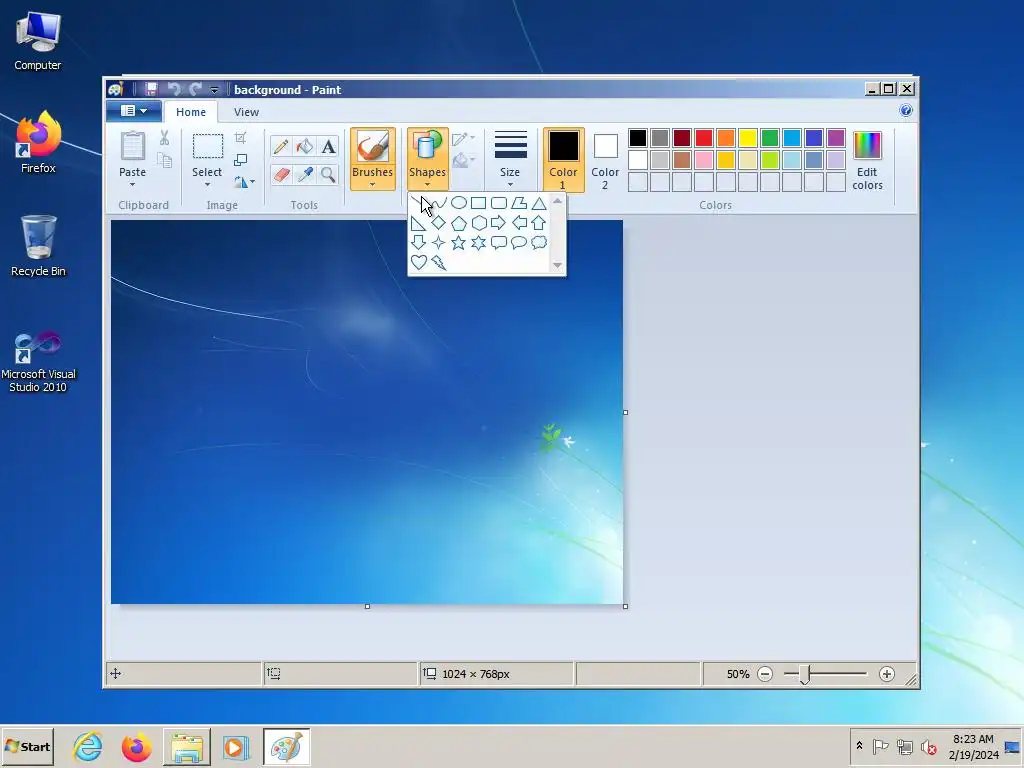Viewport: 1024px width, 768px height.
Task: Choose the Oval callout shape
Action: pyautogui.click(x=519, y=243)
